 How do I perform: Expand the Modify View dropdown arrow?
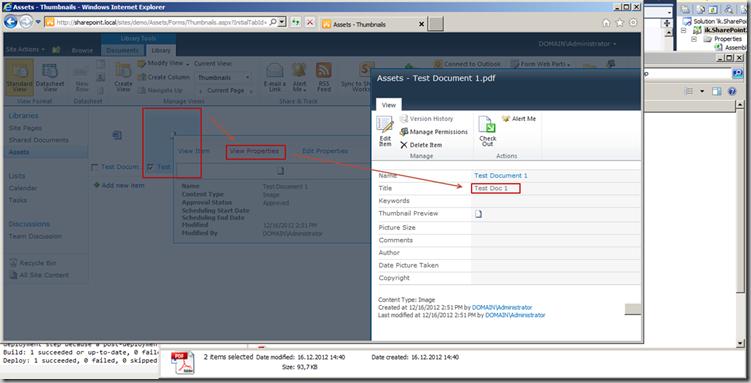pos(188,64)
